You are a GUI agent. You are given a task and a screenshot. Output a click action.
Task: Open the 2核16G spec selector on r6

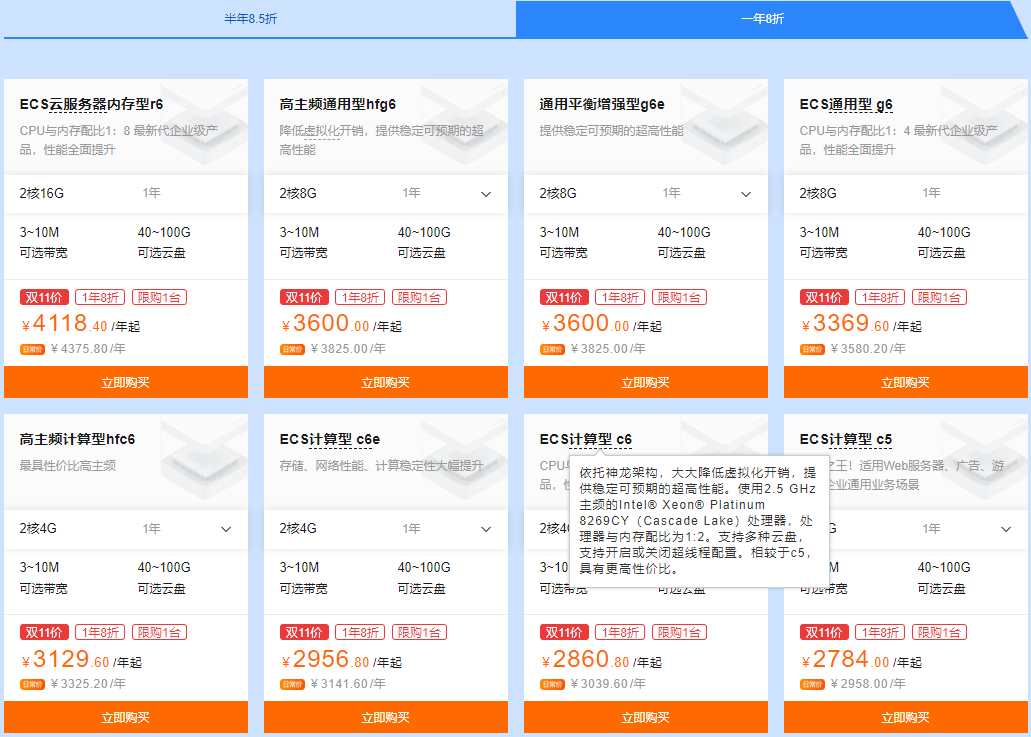[126, 193]
